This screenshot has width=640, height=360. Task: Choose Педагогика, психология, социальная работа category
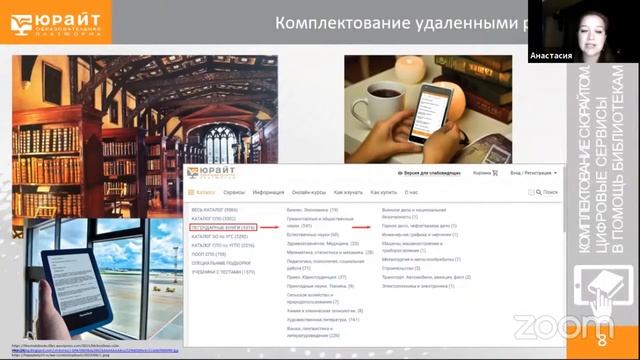325,264
